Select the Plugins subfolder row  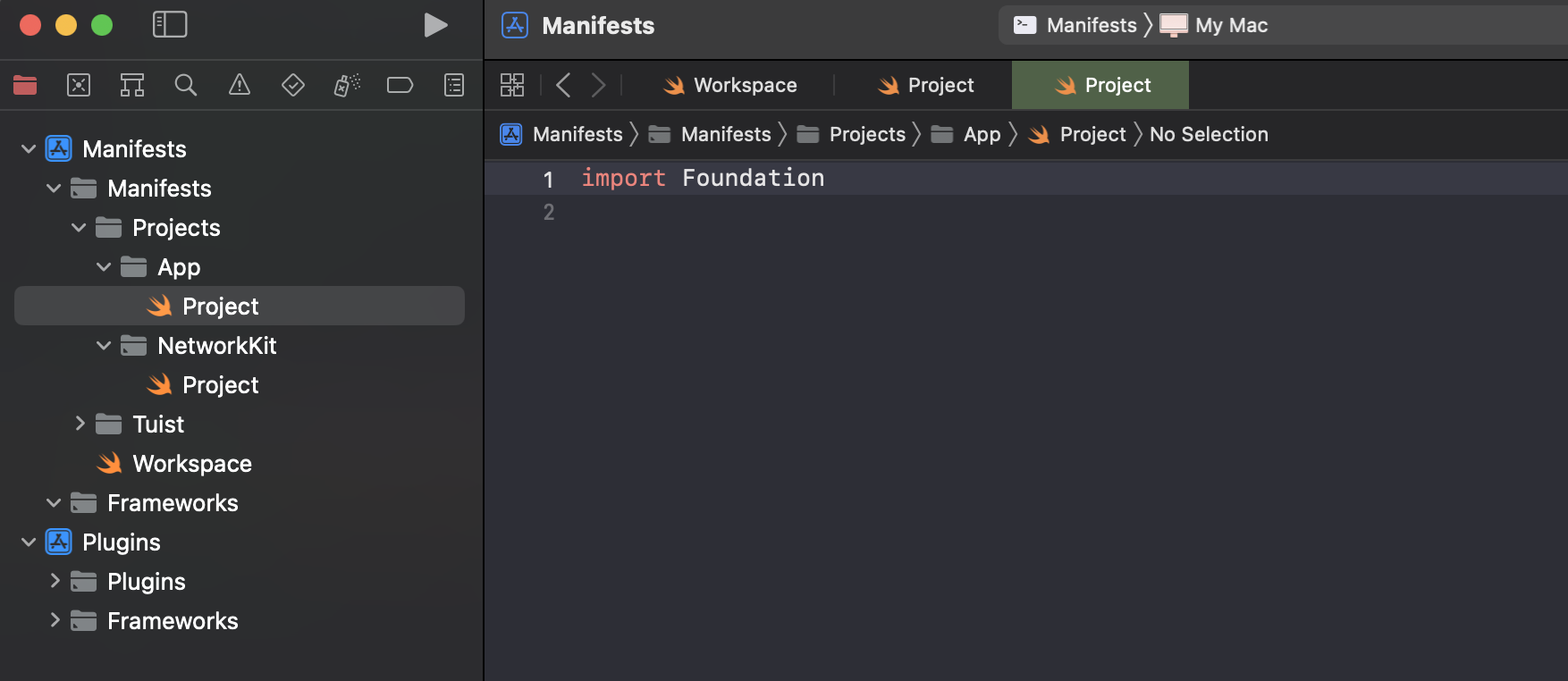click(240, 581)
